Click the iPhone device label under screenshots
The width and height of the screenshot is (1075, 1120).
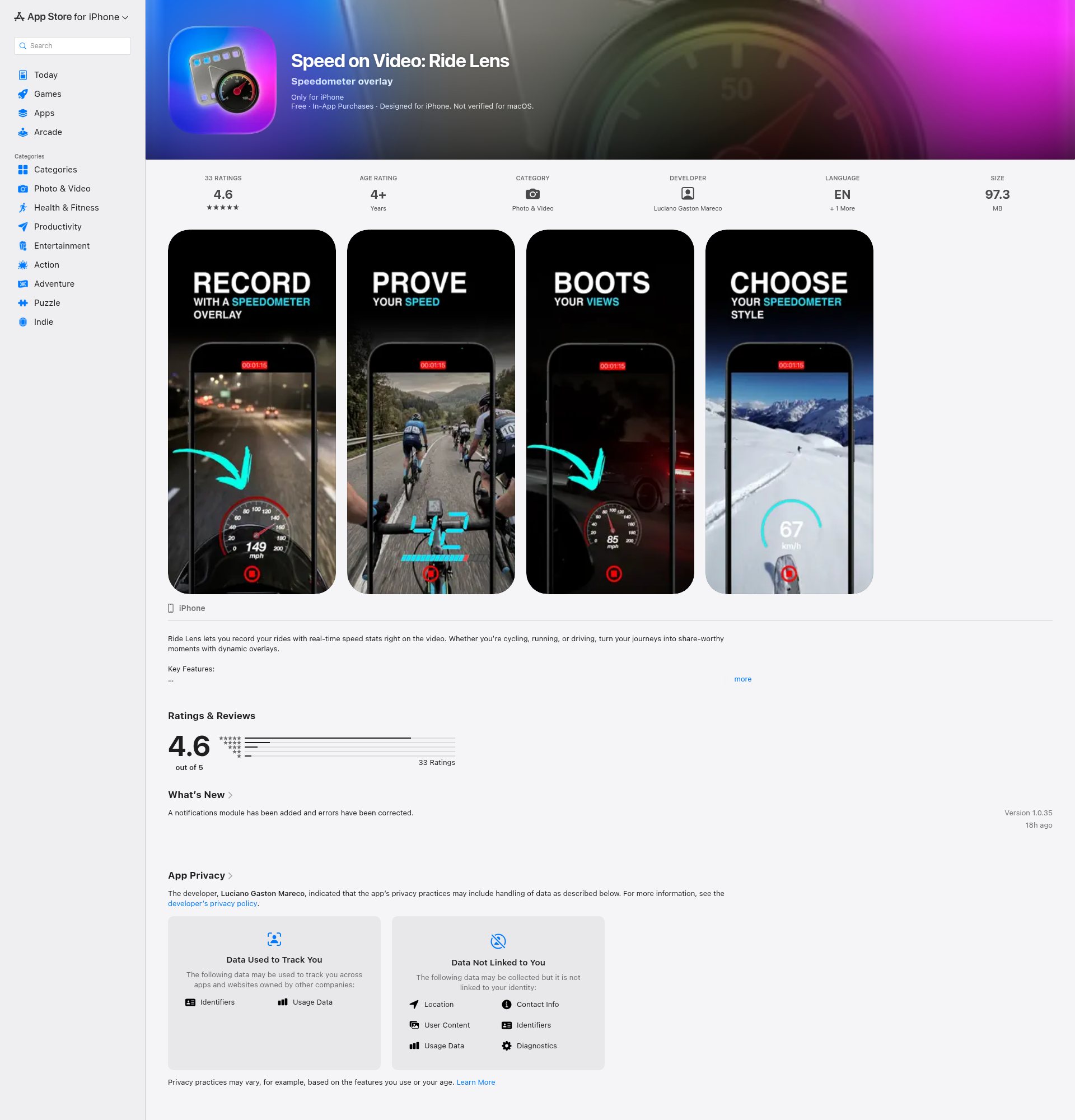[x=192, y=608]
